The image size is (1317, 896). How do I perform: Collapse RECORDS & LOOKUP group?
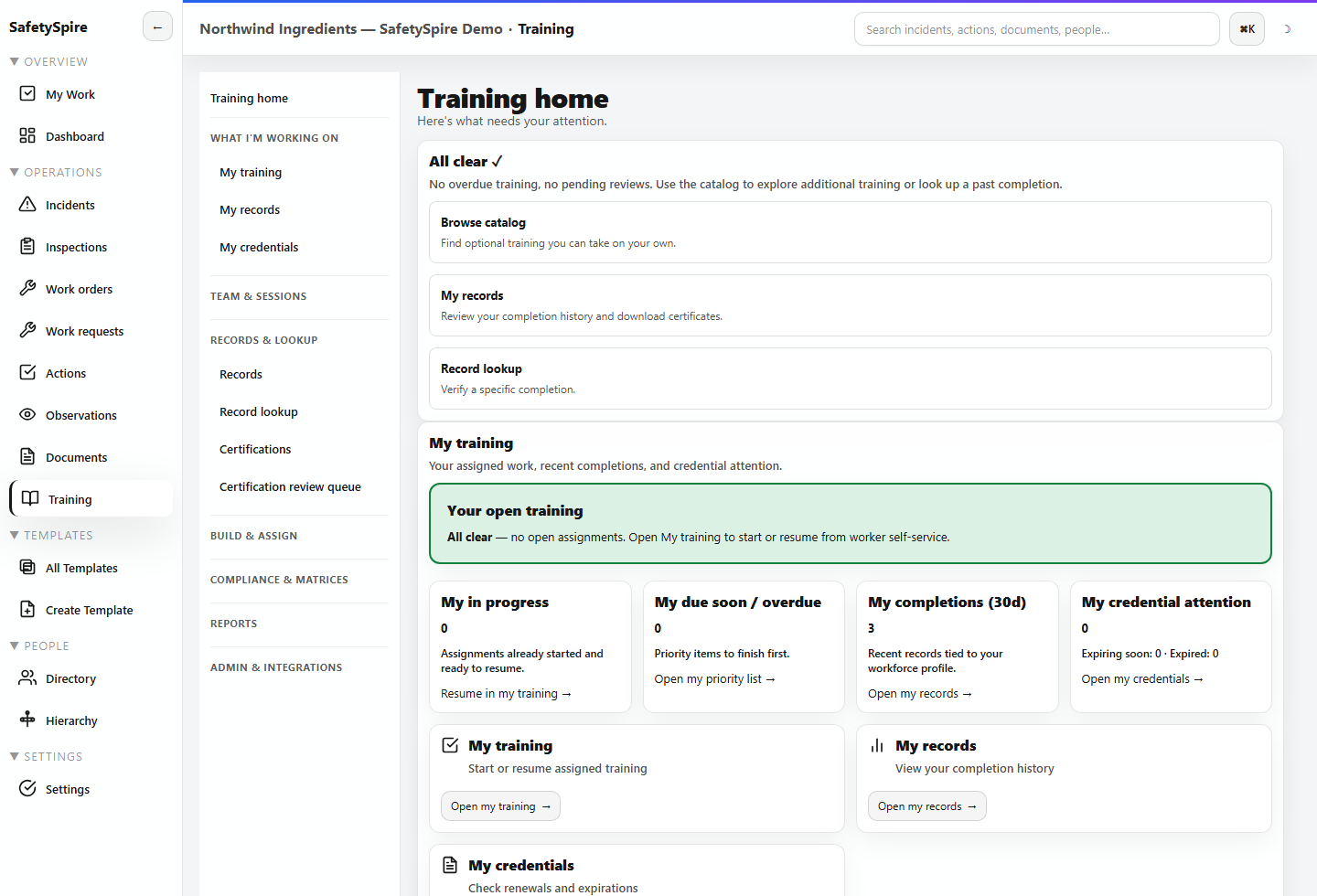tap(264, 340)
